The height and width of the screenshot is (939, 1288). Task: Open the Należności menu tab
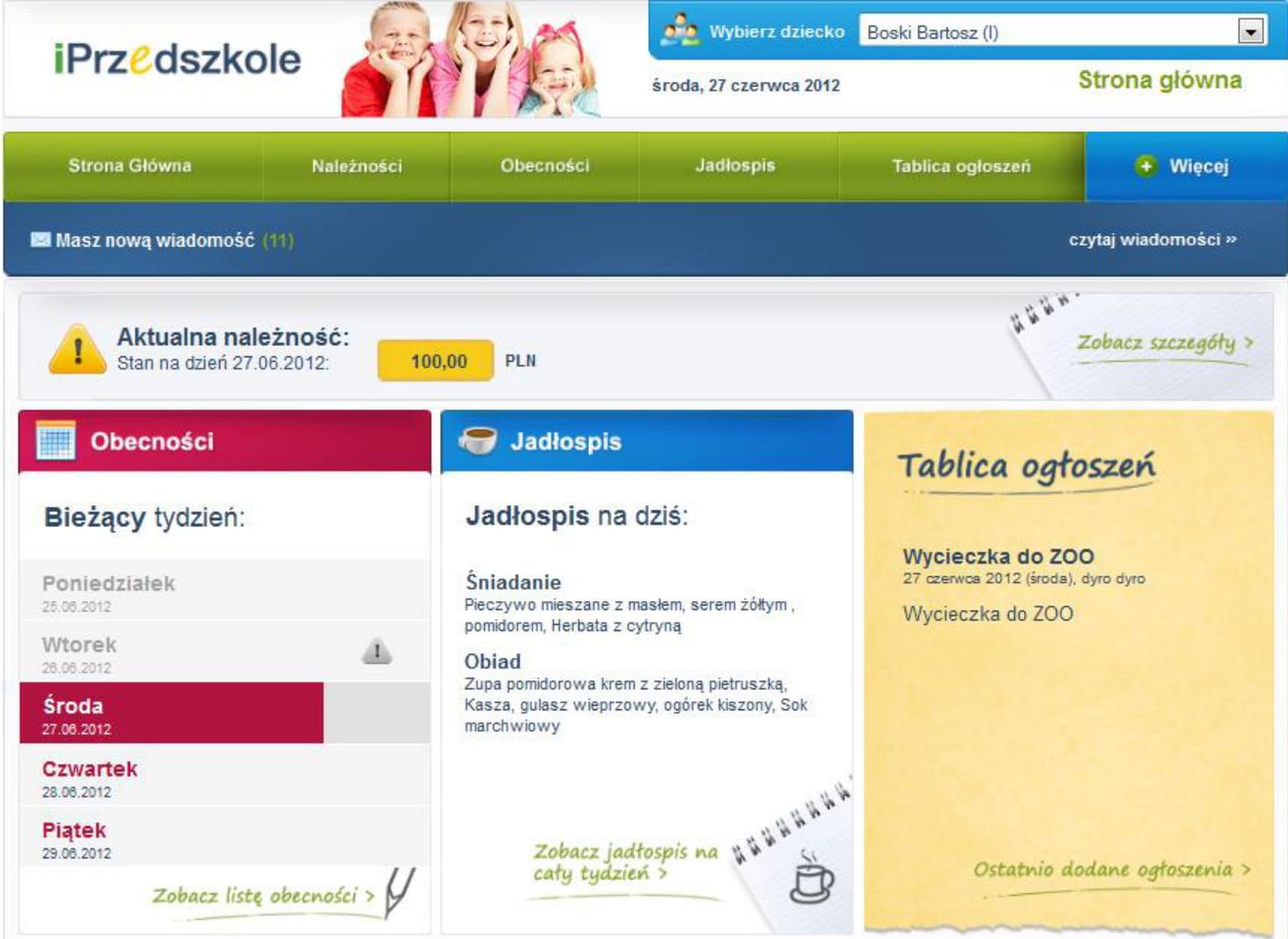point(357,166)
